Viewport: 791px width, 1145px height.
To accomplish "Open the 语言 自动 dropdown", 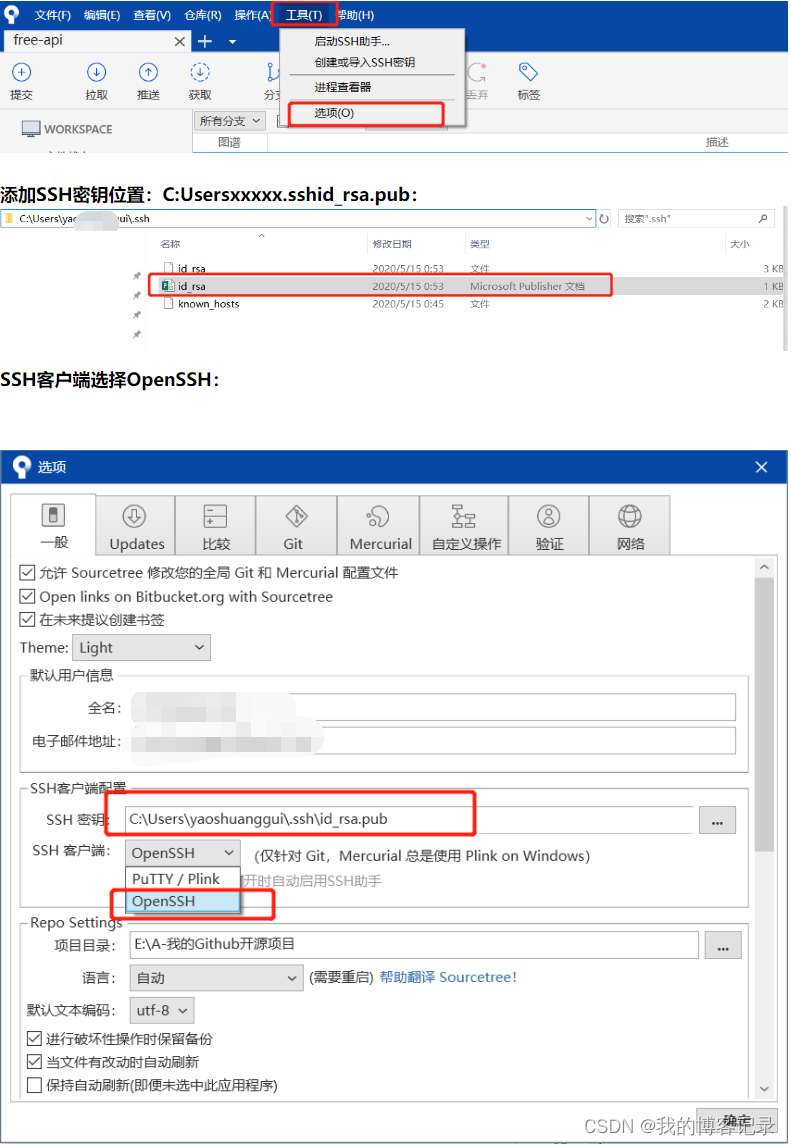I will pyautogui.click(x=216, y=978).
